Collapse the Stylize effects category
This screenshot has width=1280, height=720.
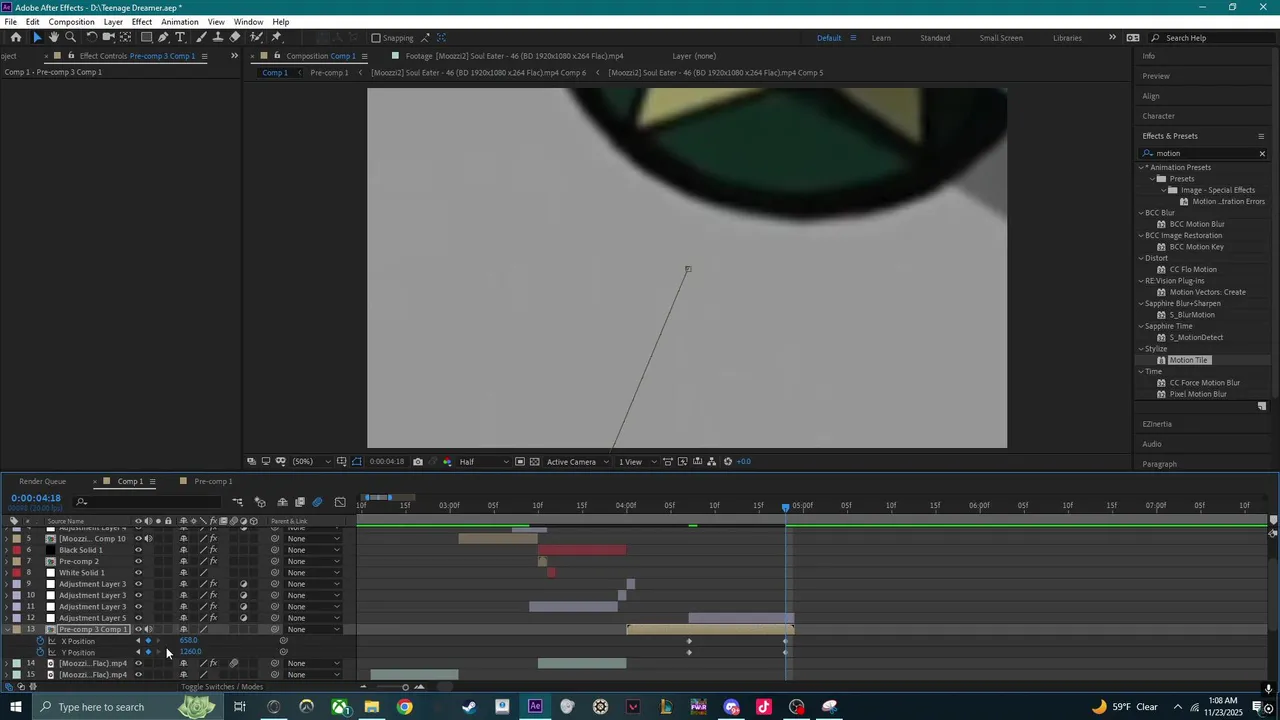click(x=1141, y=349)
